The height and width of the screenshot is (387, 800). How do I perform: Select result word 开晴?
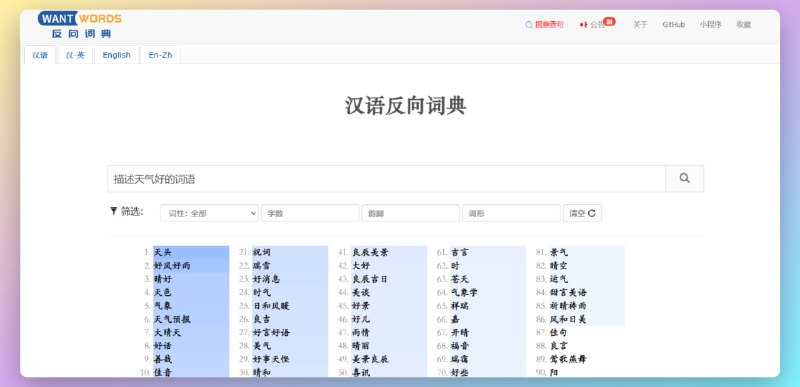point(460,332)
